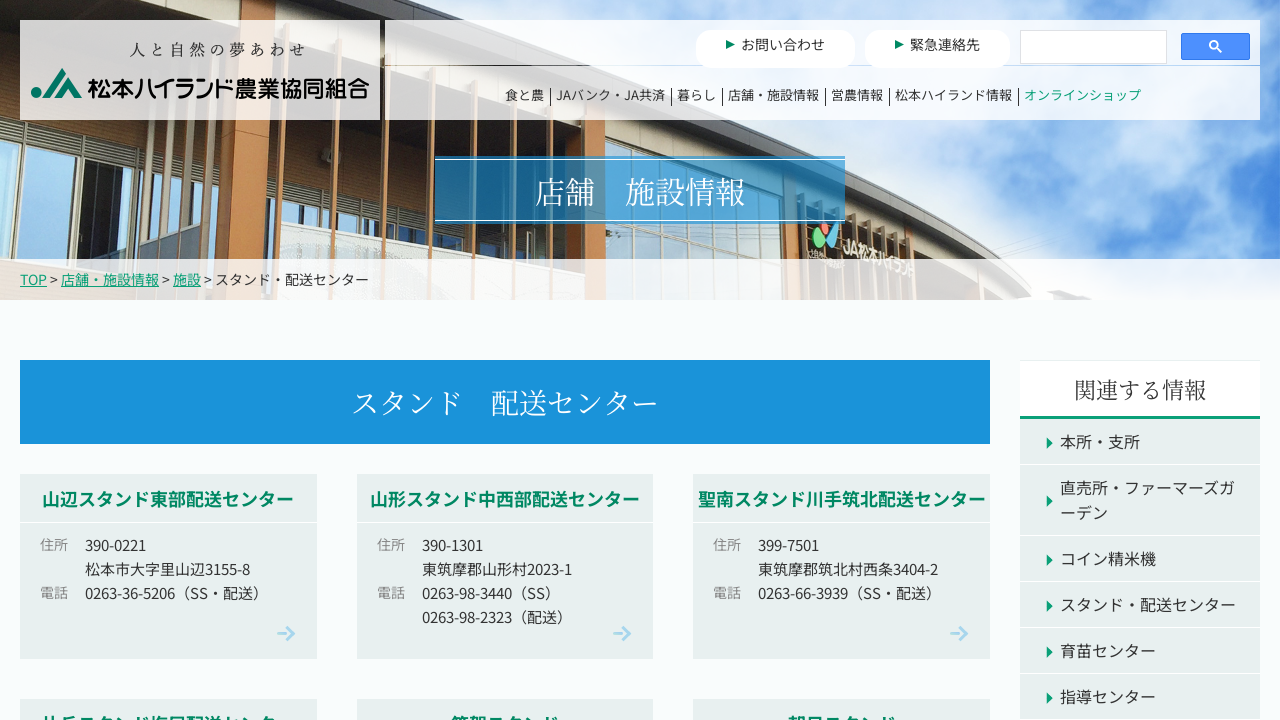Screen dimensions: 1280x720
Task: Open the オンラインショップ link
Action: click(x=1083, y=95)
